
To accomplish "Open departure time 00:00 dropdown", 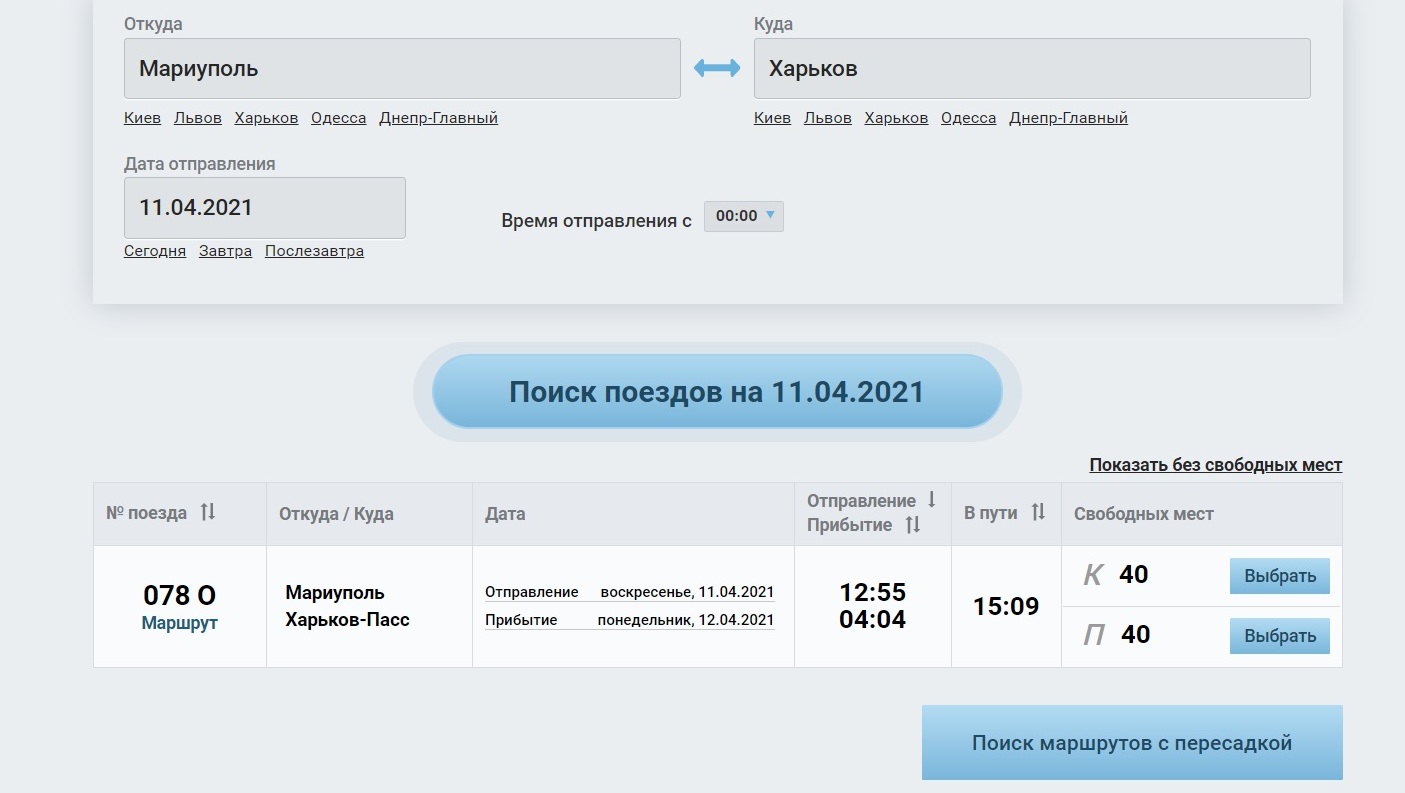I will click(x=744, y=216).
